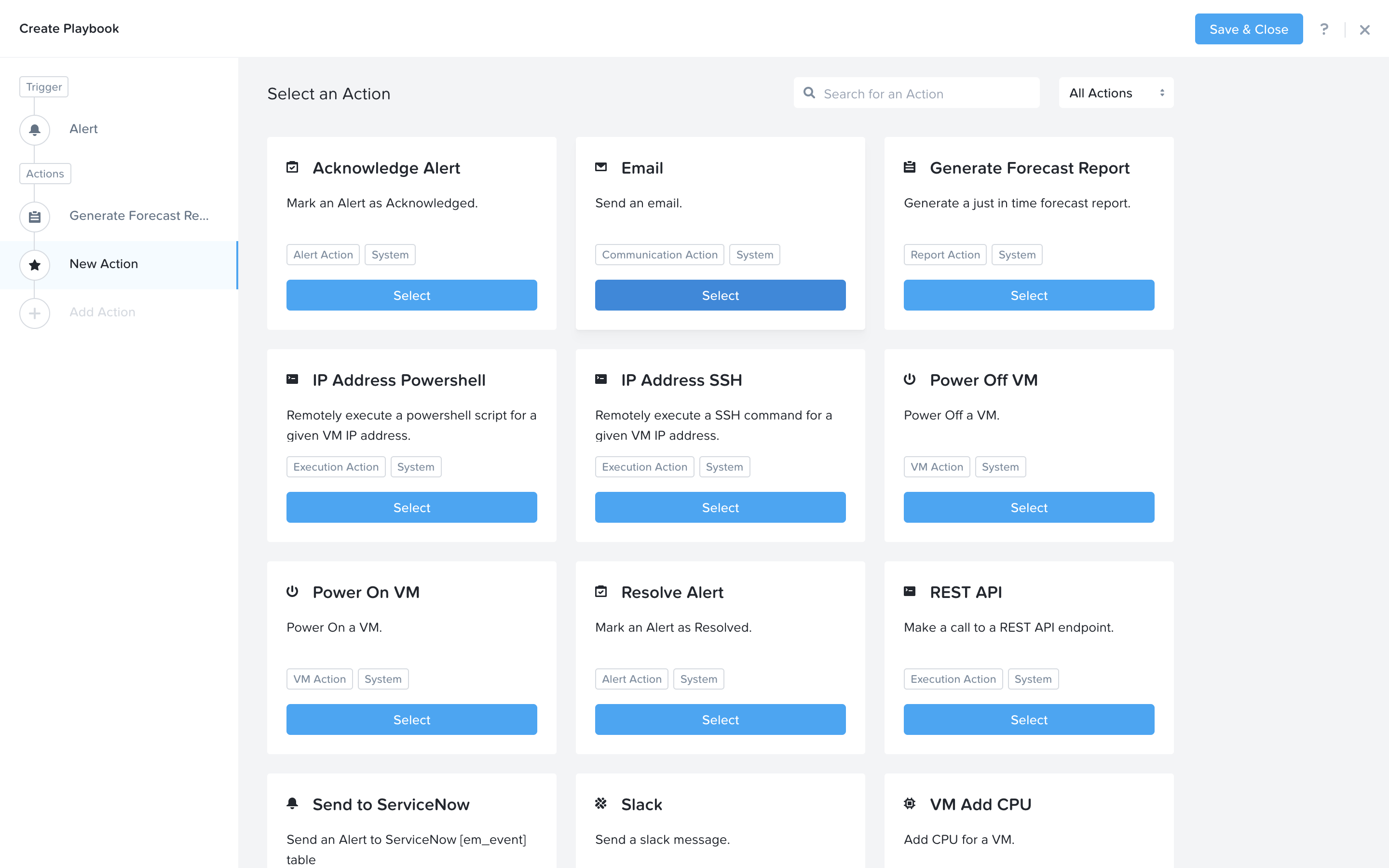Image resolution: width=1389 pixels, height=868 pixels.
Task: Click System tag on Generate Forecast Report
Action: click(x=1017, y=255)
